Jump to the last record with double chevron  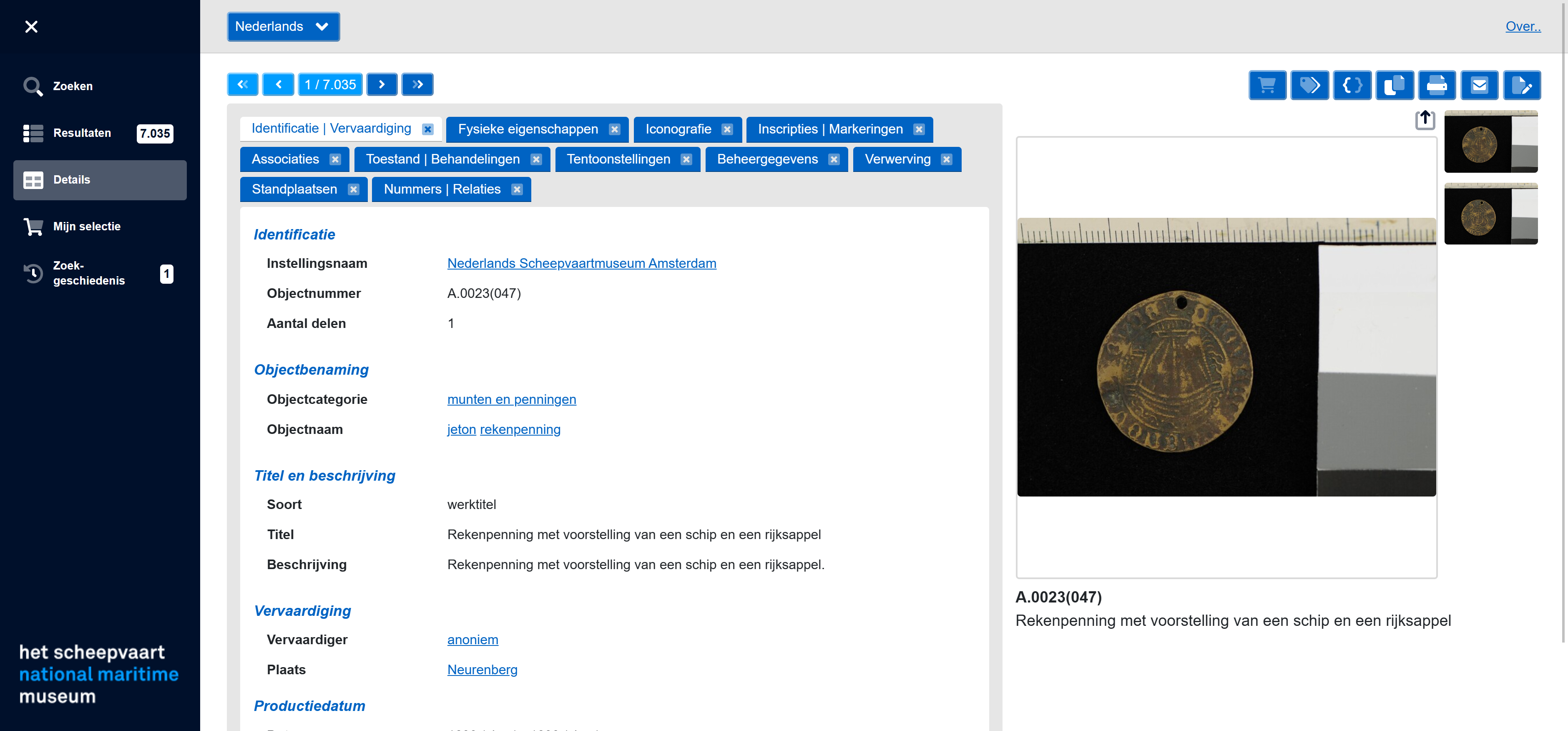click(x=417, y=85)
